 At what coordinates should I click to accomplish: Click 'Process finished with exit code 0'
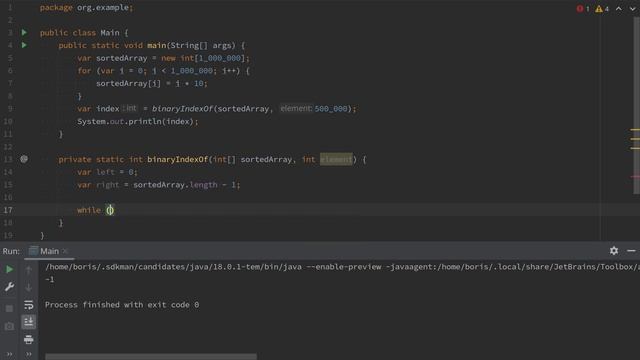[x=122, y=305]
